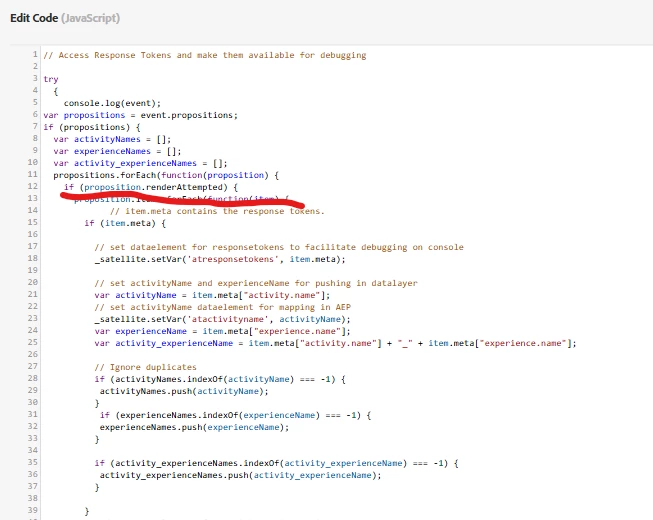Image resolution: width=653 pixels, height=520 pixels.
Task: Click line number 39 in the gutter
Action: point(33,510)
